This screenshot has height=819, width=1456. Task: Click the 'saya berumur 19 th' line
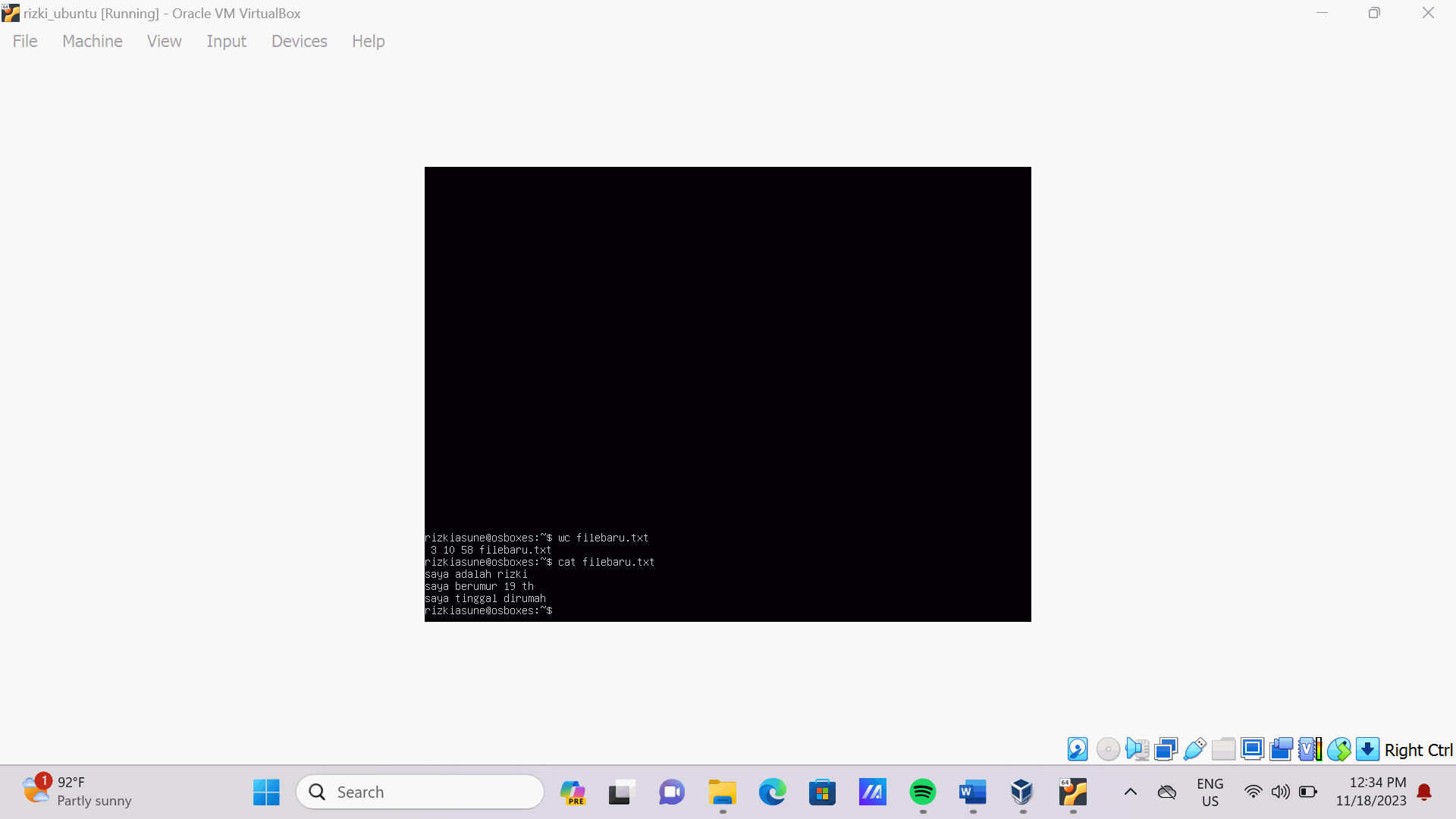pos(479,586)
